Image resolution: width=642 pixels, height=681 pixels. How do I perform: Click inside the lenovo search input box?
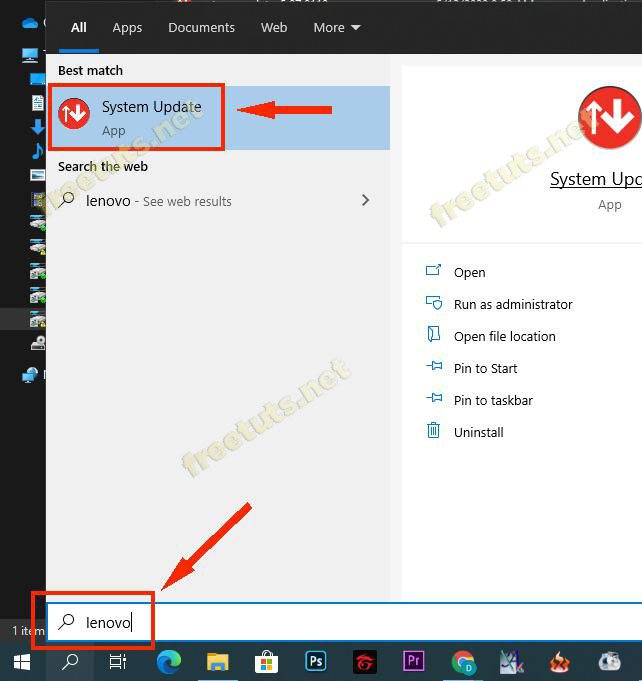click(344, 622)
